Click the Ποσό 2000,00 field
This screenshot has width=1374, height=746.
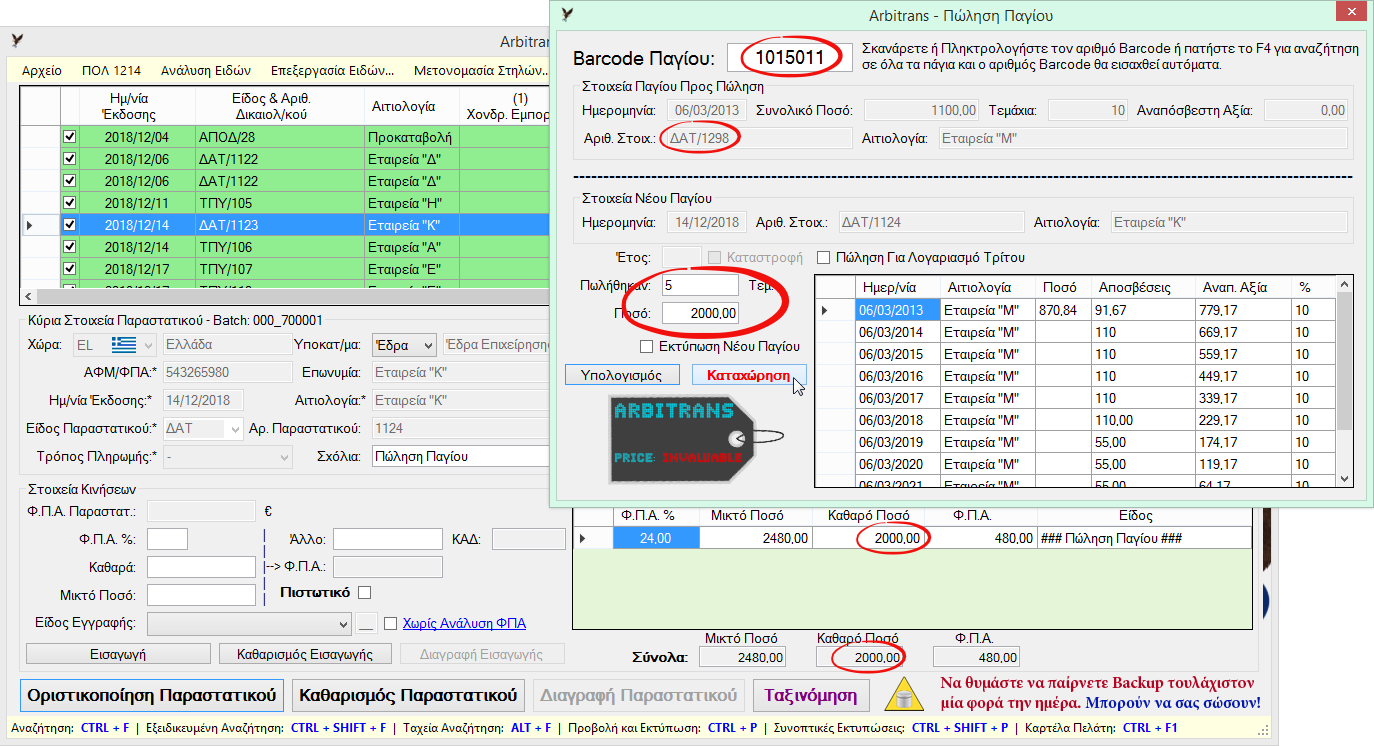tap(699, 313)
